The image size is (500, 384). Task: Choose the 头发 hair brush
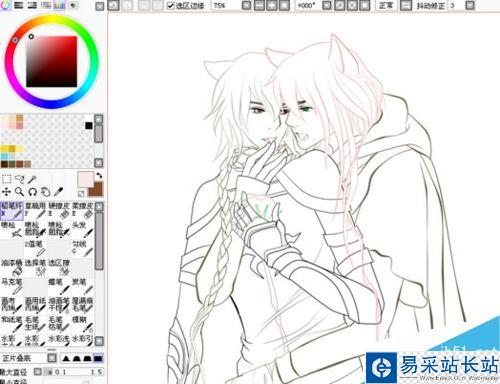click(x=83, y=229)
